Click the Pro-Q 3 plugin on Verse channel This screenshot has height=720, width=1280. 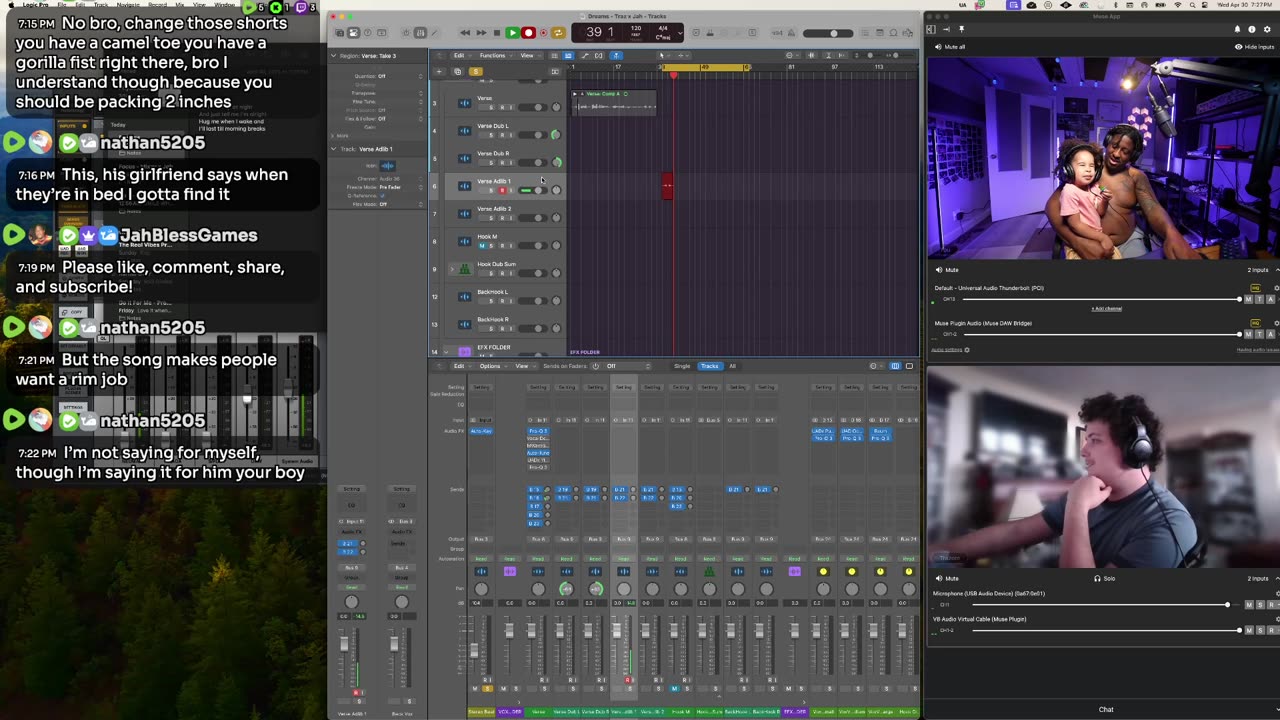tap(538, 431)
